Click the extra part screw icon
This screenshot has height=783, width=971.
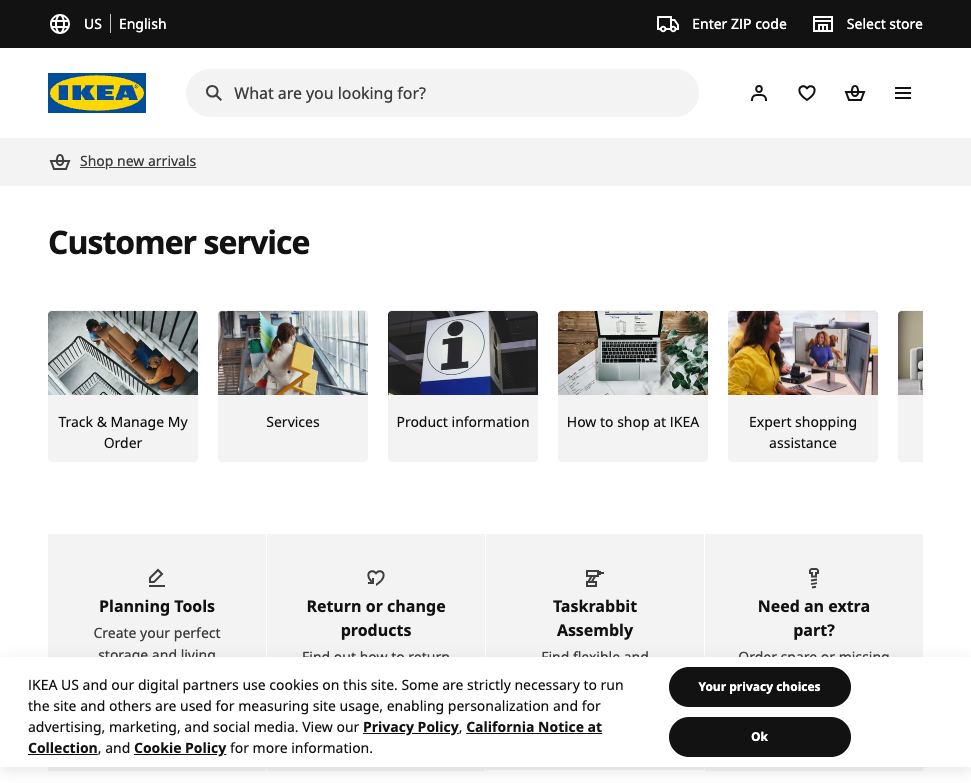(x=814, y=577)
